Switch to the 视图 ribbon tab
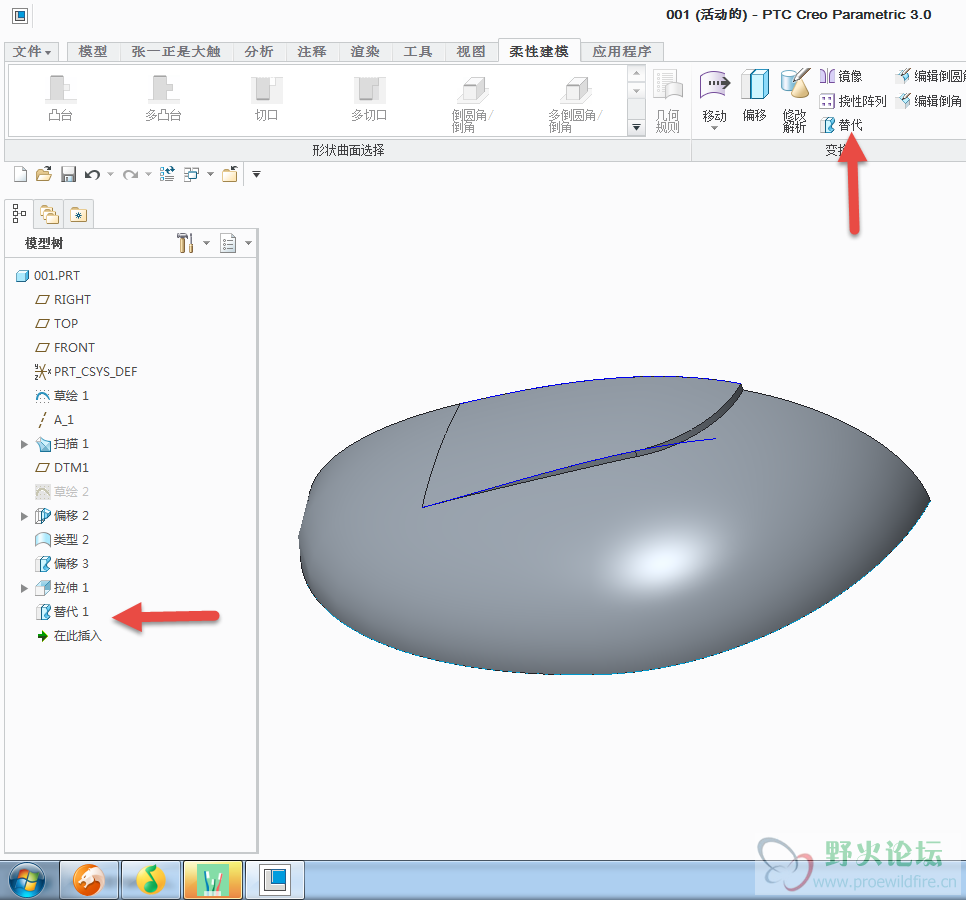This screenshot has height=900, width=966. [471, 51]
